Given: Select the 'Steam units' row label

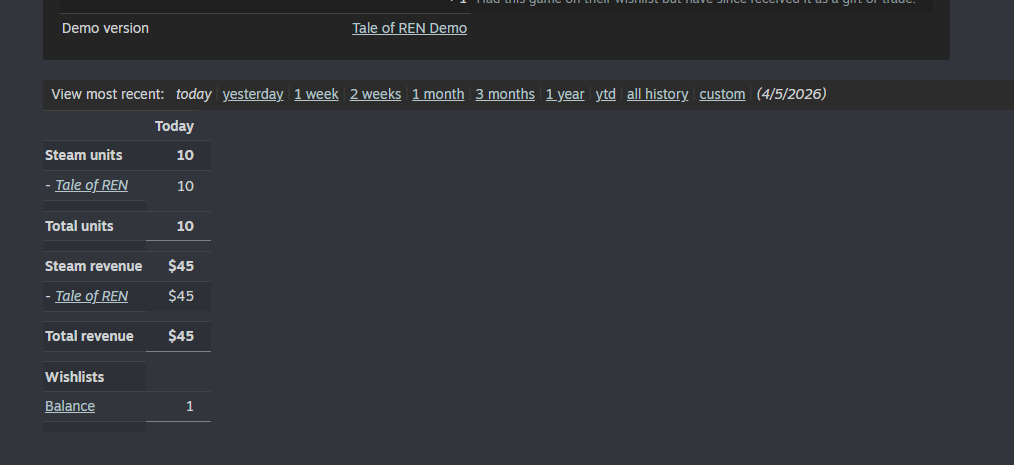Looking at the screenshot, I should click(83, 155).
